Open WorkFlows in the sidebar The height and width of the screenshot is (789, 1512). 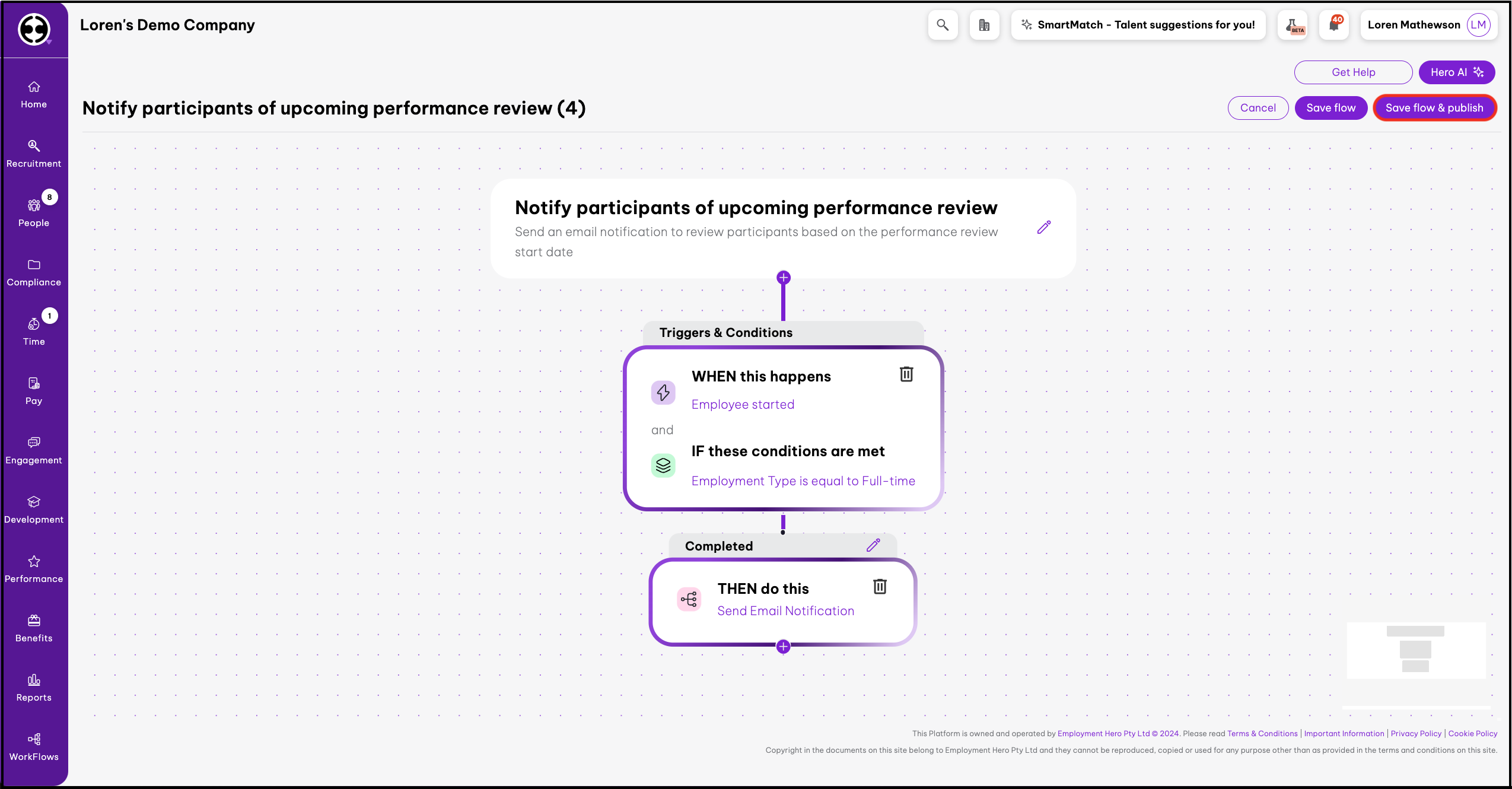coord(34,746)
